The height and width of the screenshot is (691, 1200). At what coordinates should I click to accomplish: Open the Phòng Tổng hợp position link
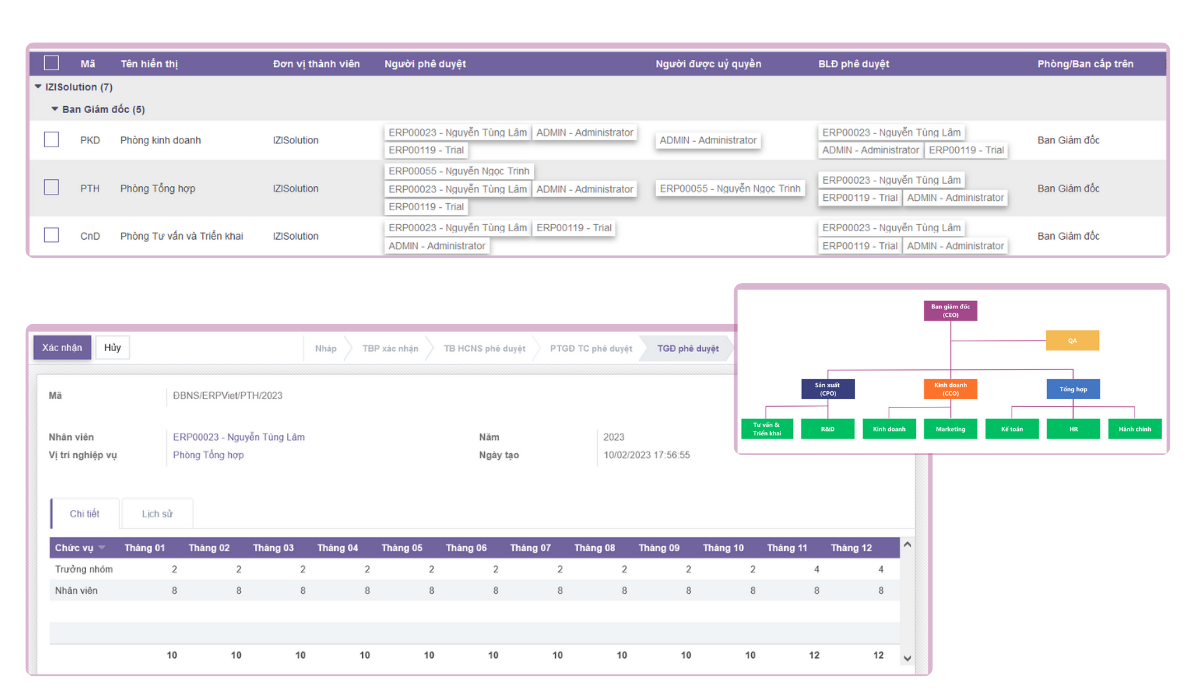[x=208, y=455]
